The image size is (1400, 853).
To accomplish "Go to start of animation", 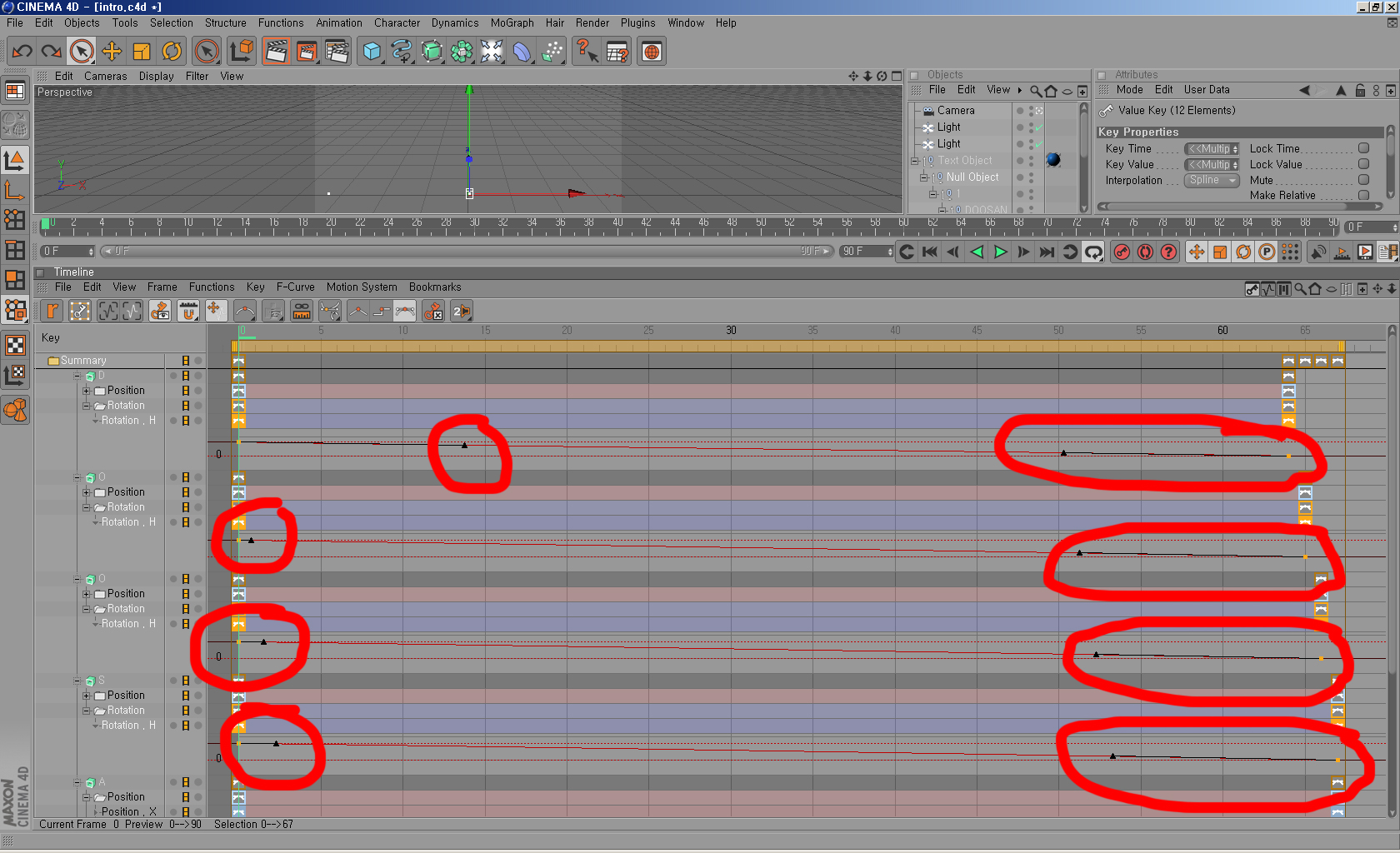I will 930,252.
